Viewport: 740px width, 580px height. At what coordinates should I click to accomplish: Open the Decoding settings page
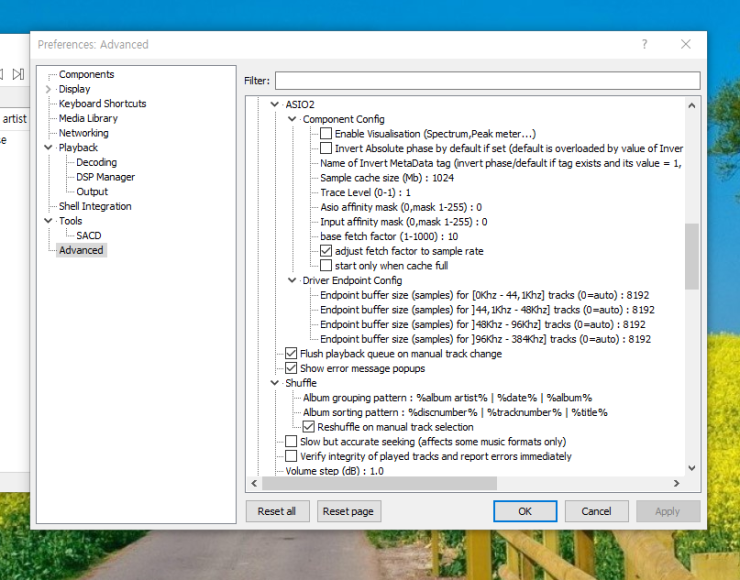click(x=96, y=162)
